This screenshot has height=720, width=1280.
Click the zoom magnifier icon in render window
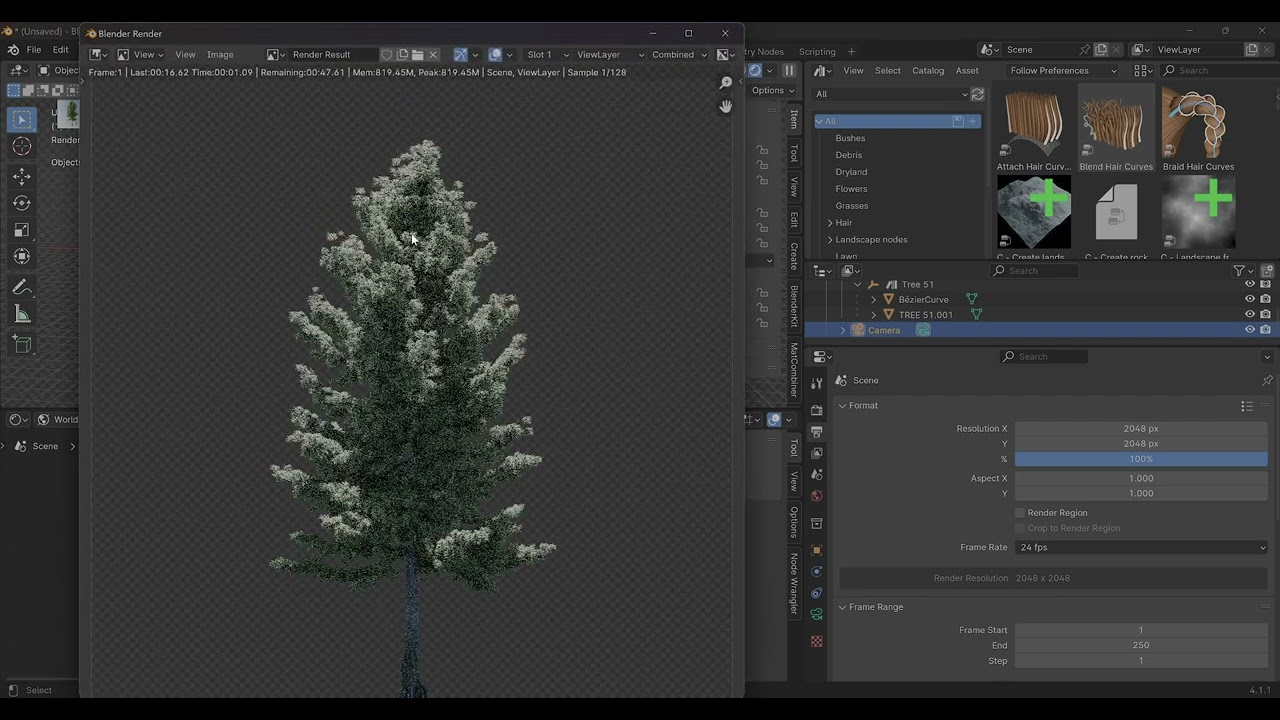click(726, 83)
